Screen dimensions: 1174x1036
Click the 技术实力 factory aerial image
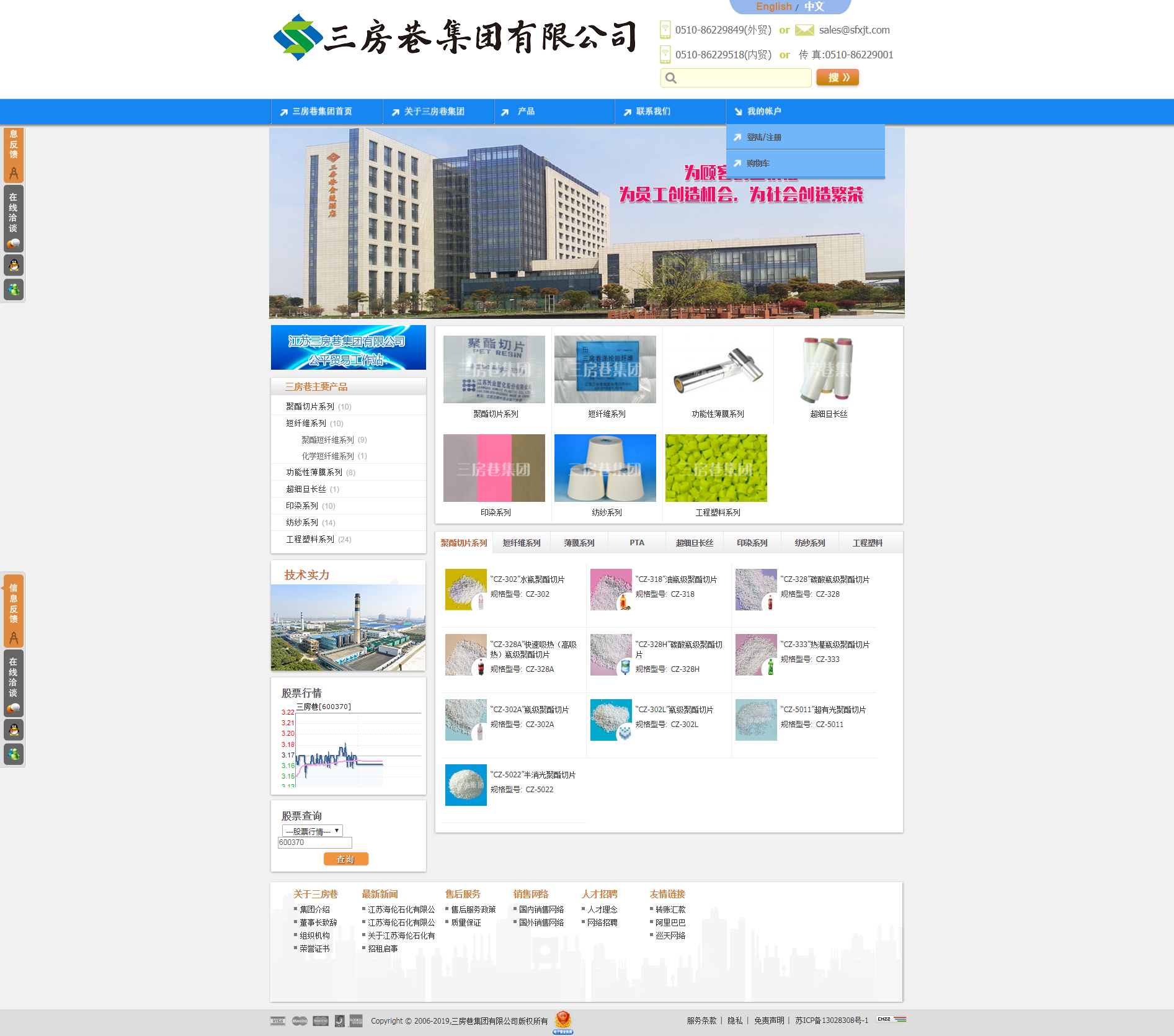(x=349, y=627)
